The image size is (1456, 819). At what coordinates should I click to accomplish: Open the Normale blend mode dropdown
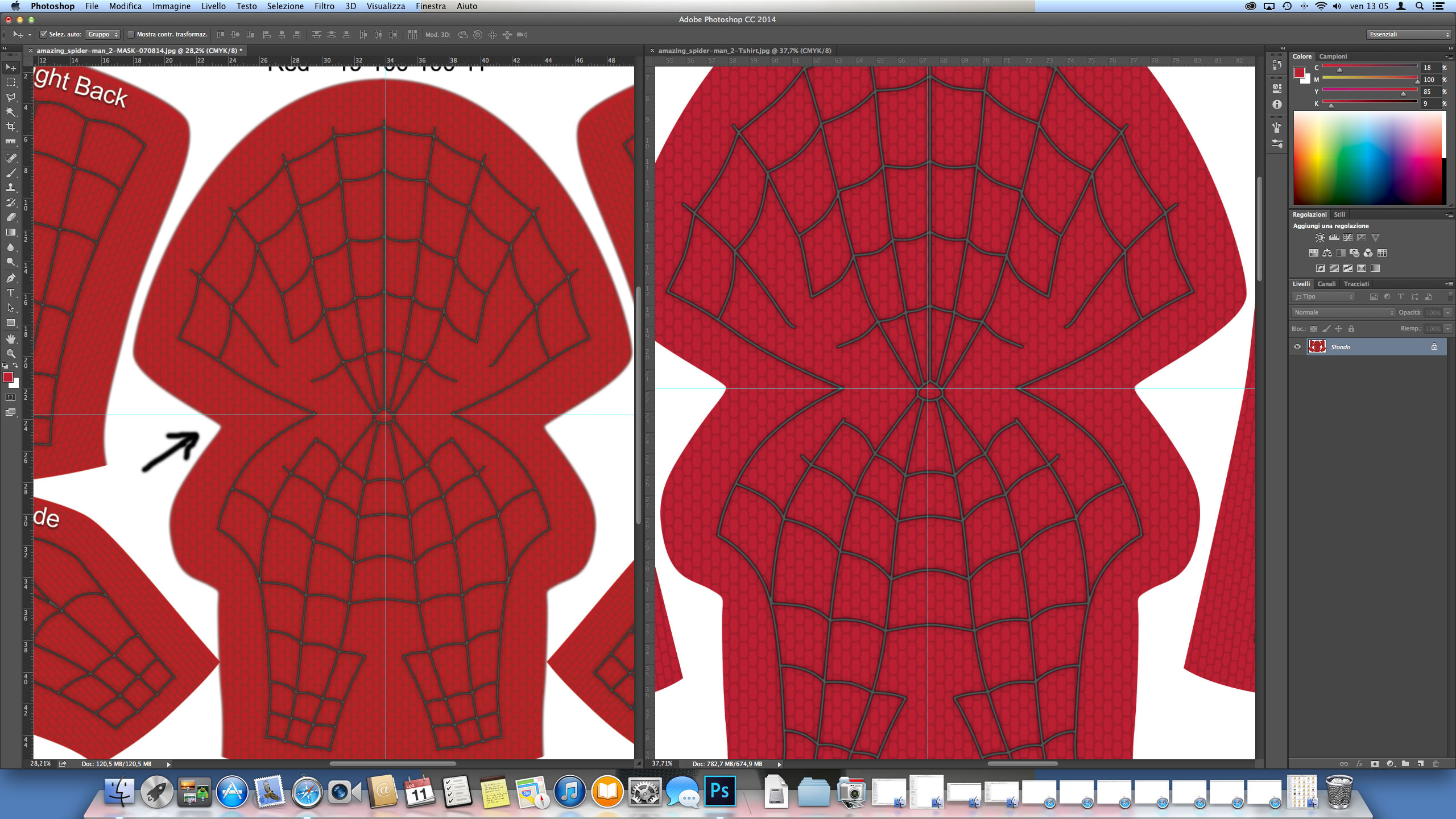(1343, 313)
